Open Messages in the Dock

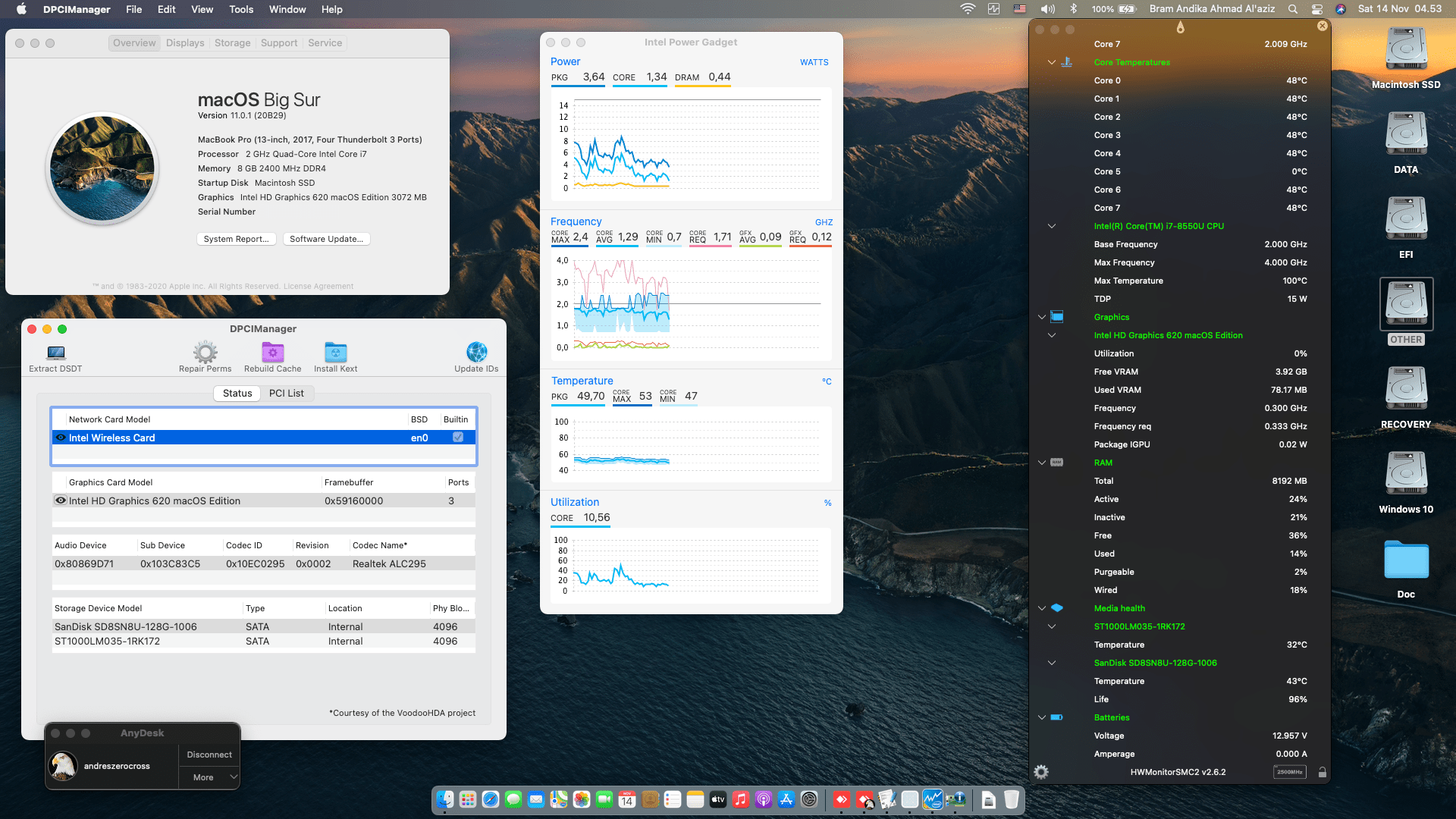coord(513,799)
